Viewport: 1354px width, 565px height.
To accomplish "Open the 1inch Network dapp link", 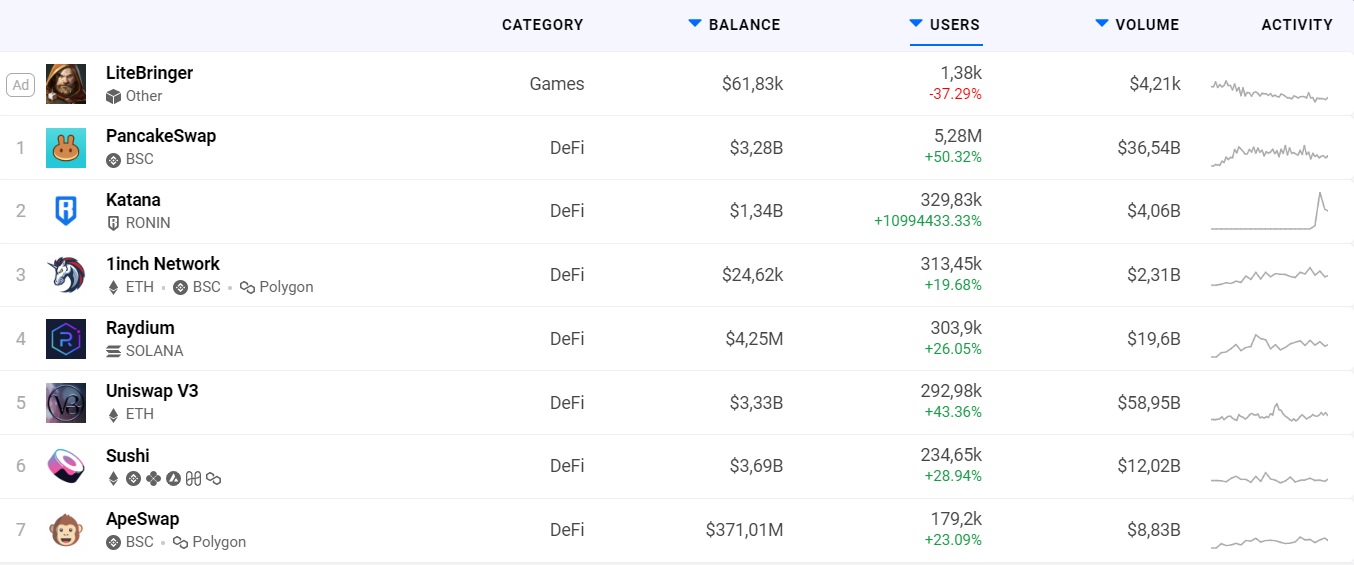I will coord(163,264).
